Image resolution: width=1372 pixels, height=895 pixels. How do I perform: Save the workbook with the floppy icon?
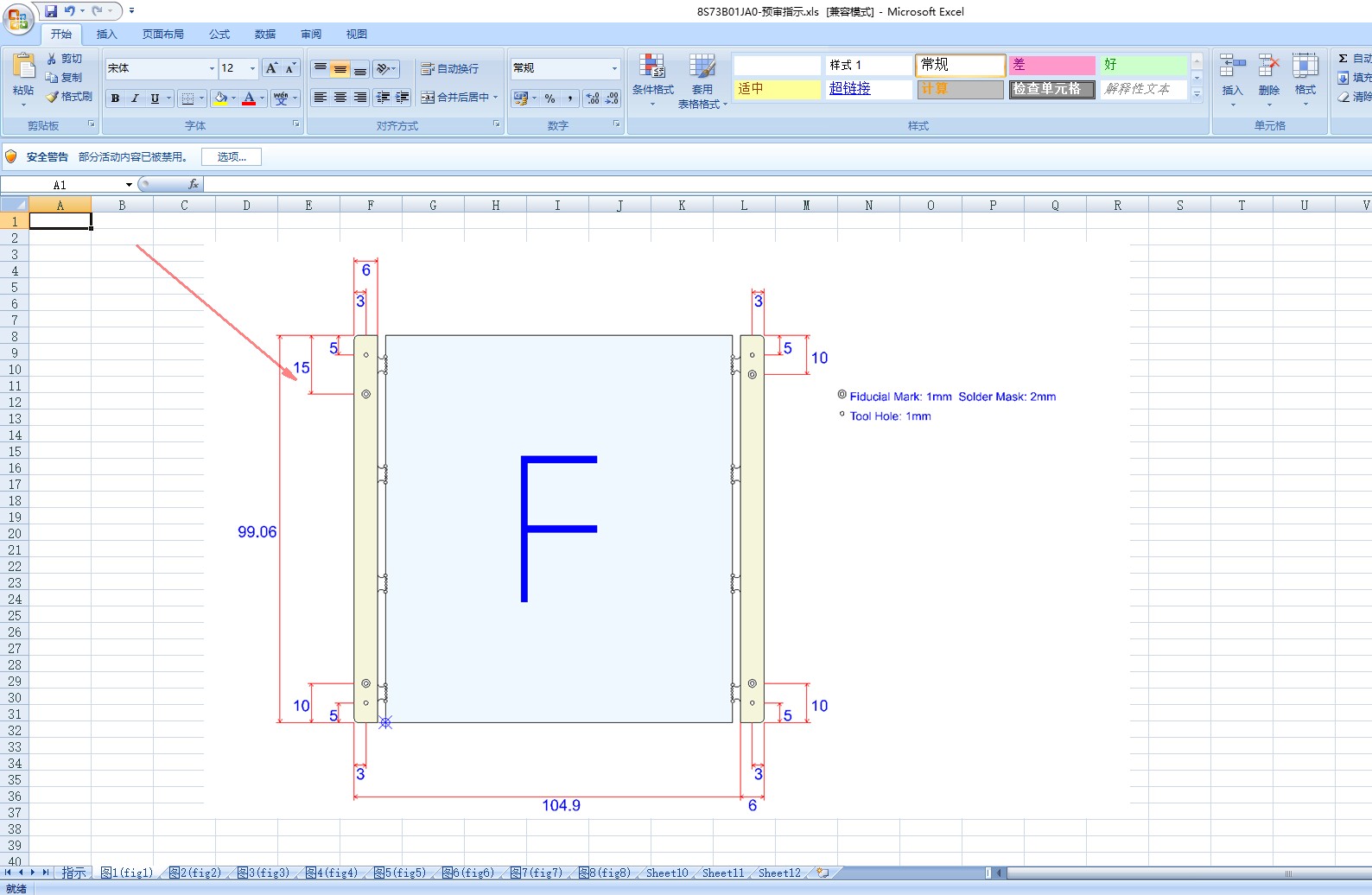pos(51,11)
